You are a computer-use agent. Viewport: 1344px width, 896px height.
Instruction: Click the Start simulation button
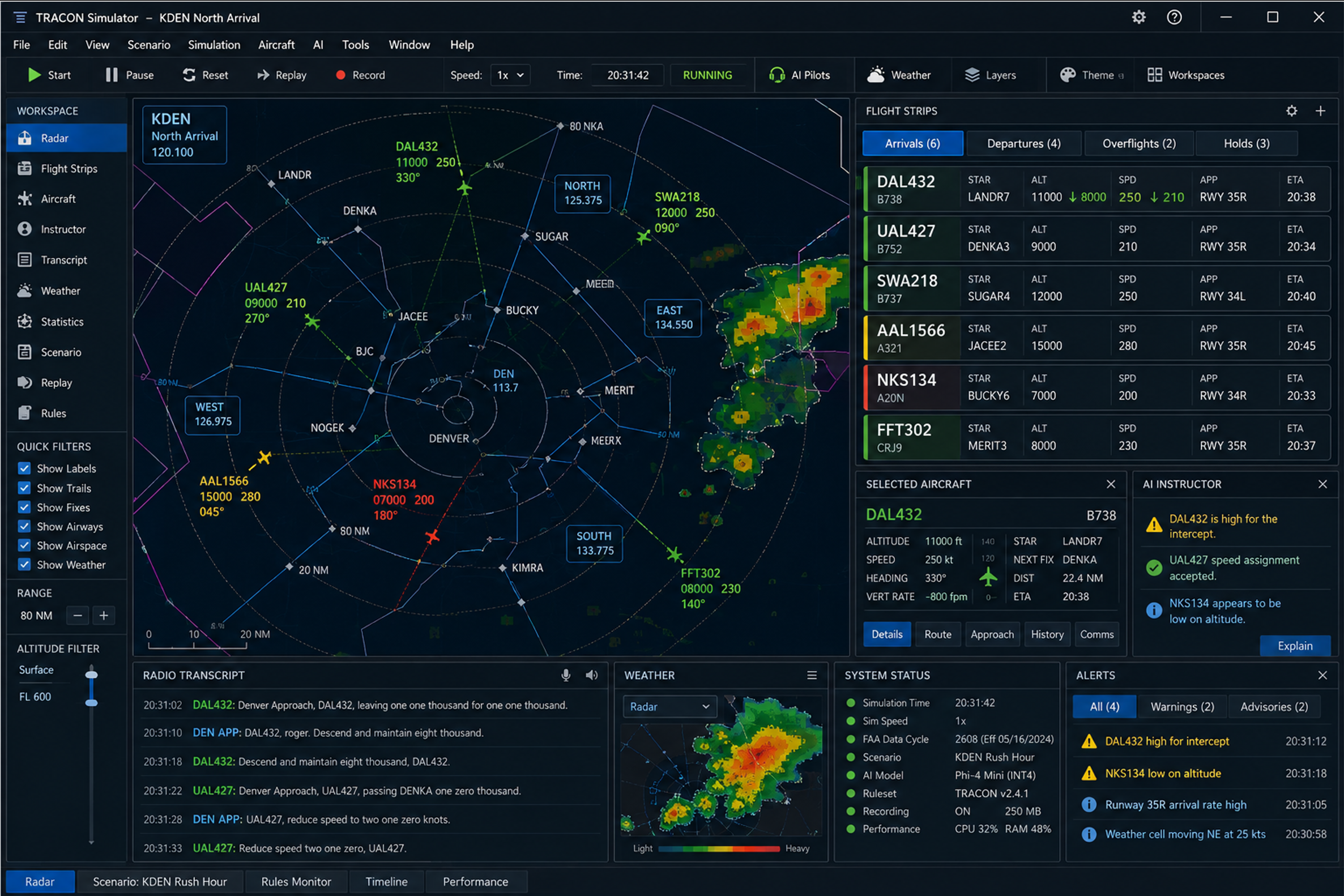[49, 75]
